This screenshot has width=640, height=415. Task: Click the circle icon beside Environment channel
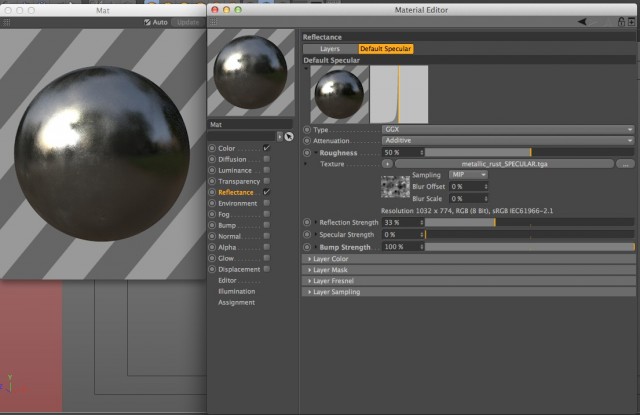pyautogui.click(x=212, y=203)
